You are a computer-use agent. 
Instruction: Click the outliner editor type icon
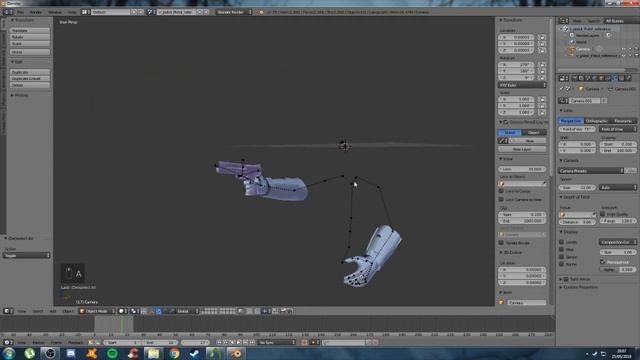point(564,20)
